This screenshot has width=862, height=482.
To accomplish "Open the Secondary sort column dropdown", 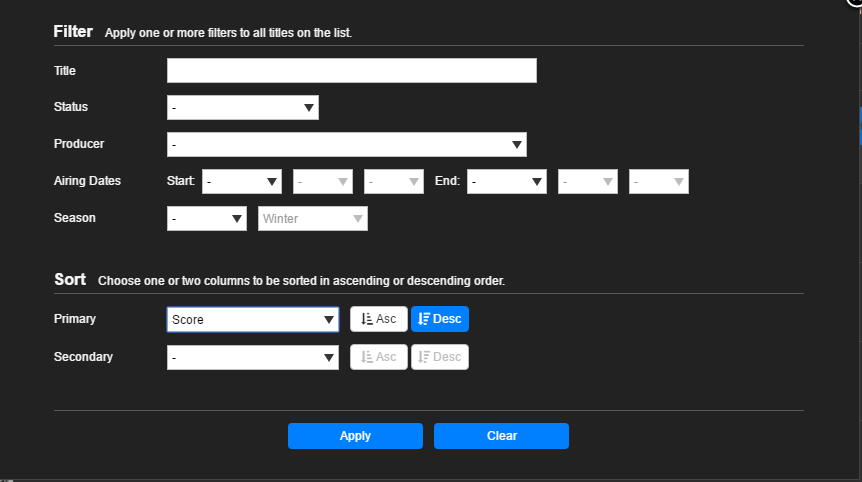I will (x=253, y=357).
